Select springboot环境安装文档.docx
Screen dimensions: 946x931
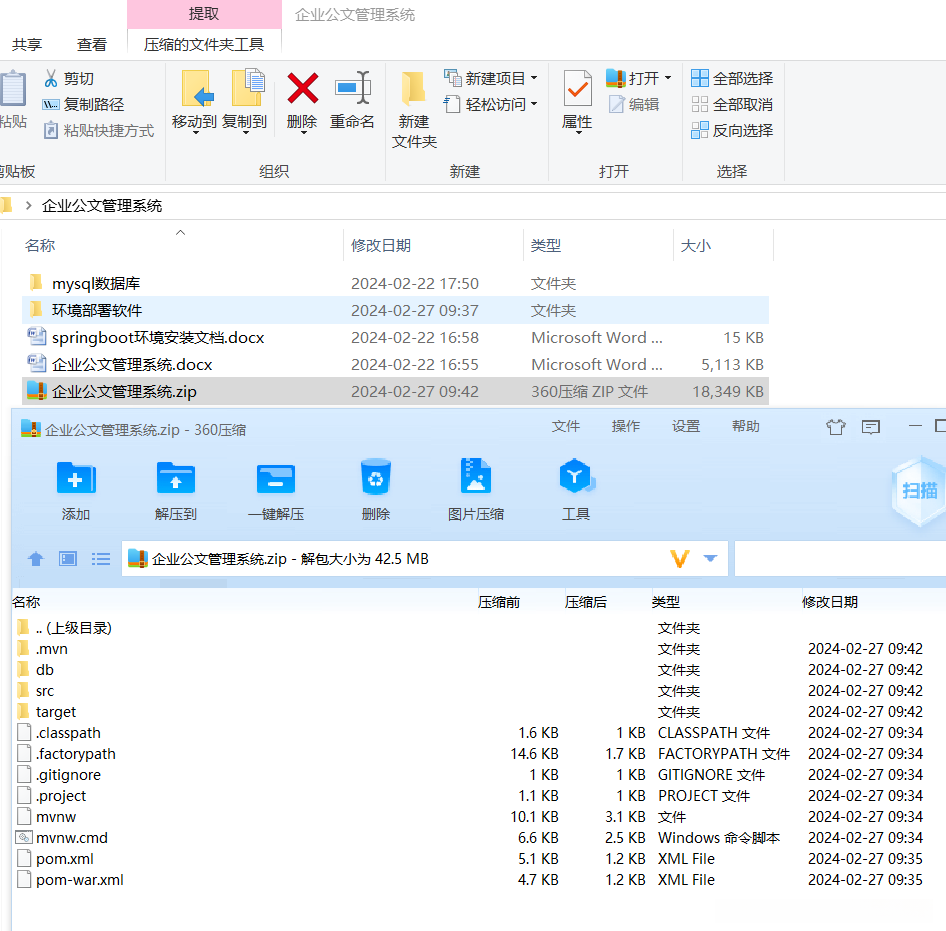coord(395,337)
